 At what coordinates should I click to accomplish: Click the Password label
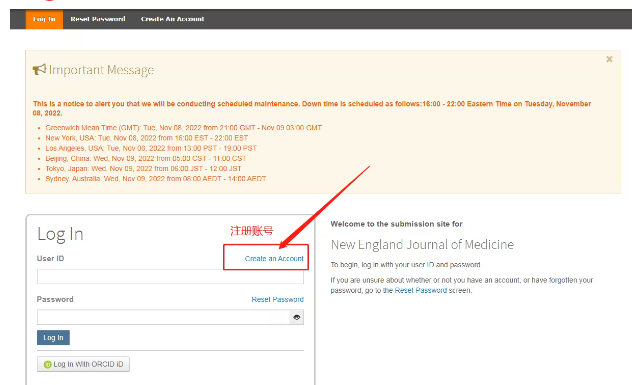point(55,299)
